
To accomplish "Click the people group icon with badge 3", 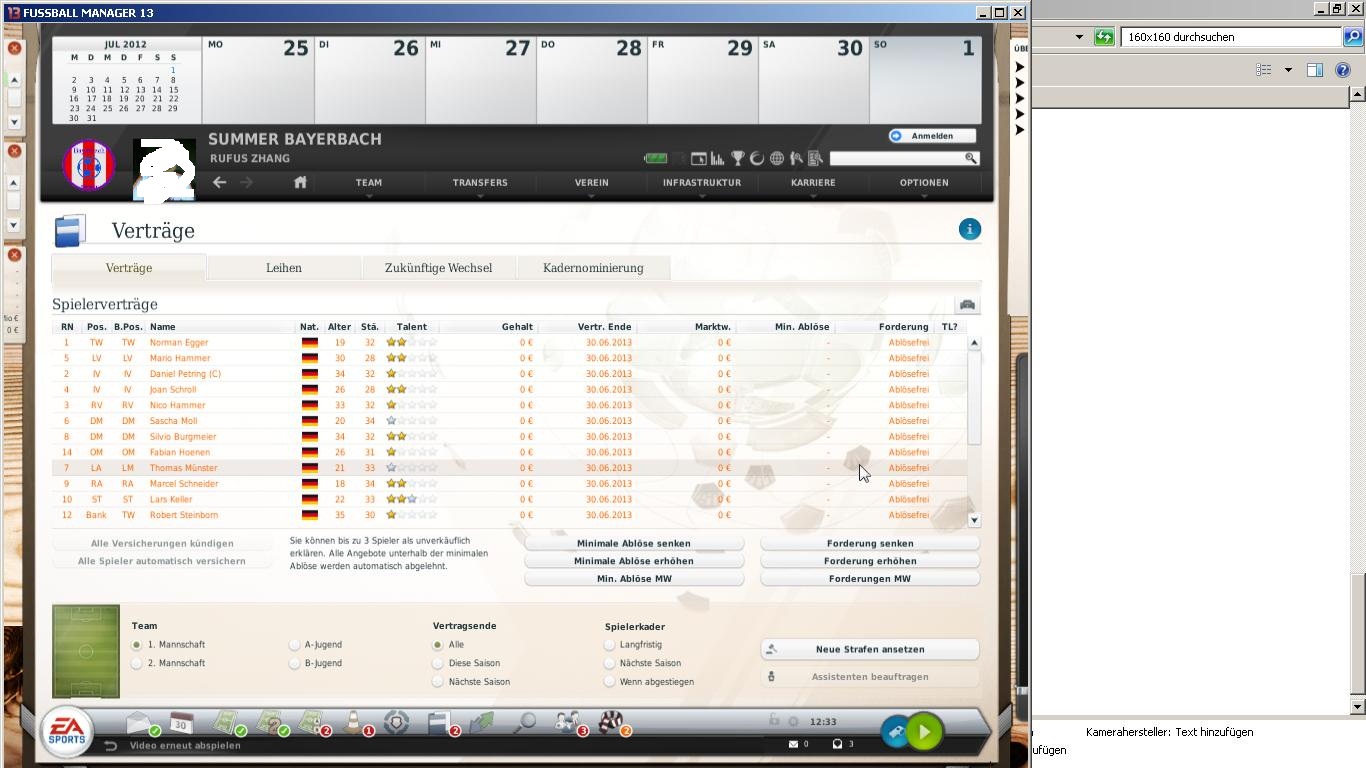I will pyautogui.click(x=568, y=722).
